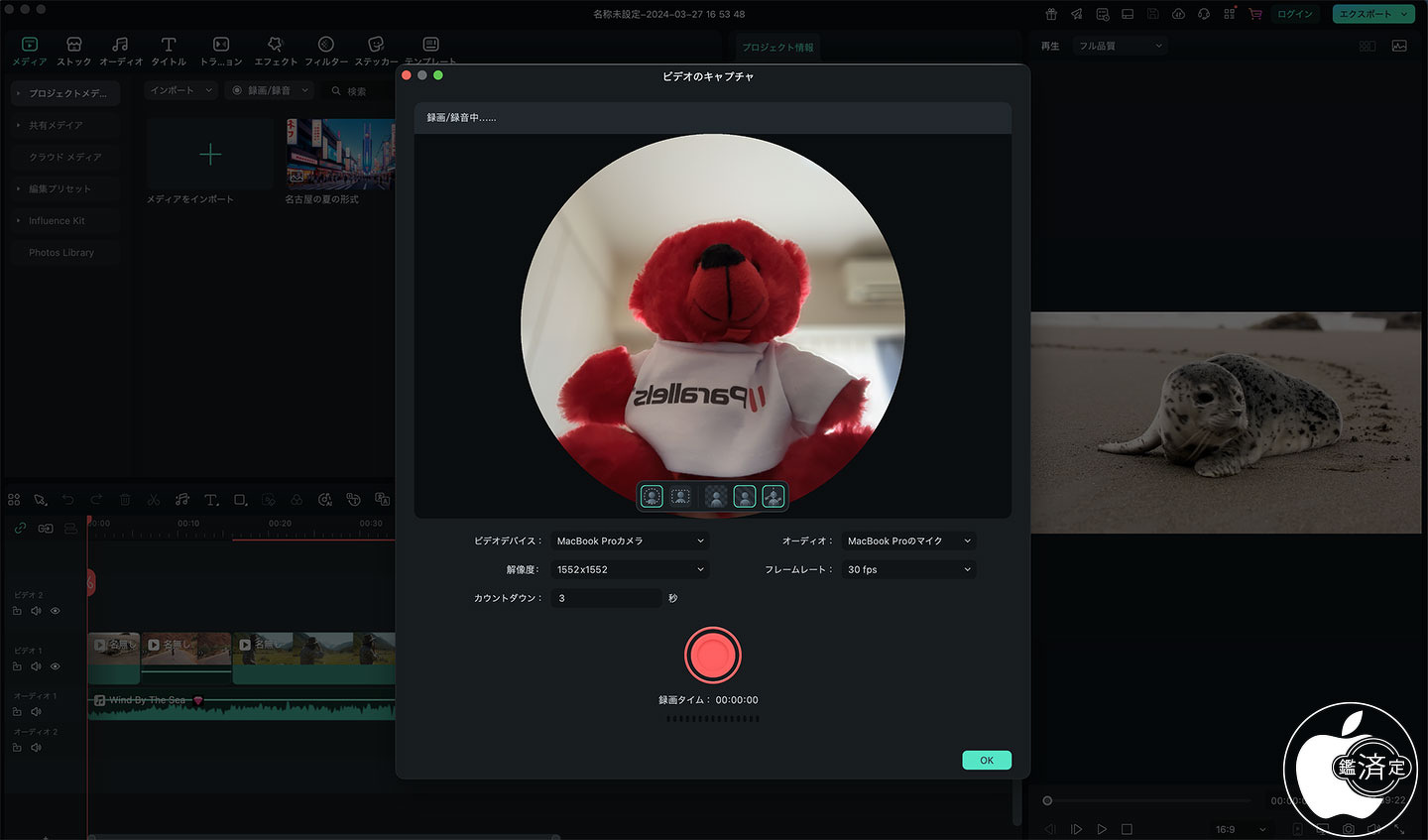The width and height of the screenshot is (1428, 840).
Task: Toggle the green link clips icon
Action: (x=20, y=529)
